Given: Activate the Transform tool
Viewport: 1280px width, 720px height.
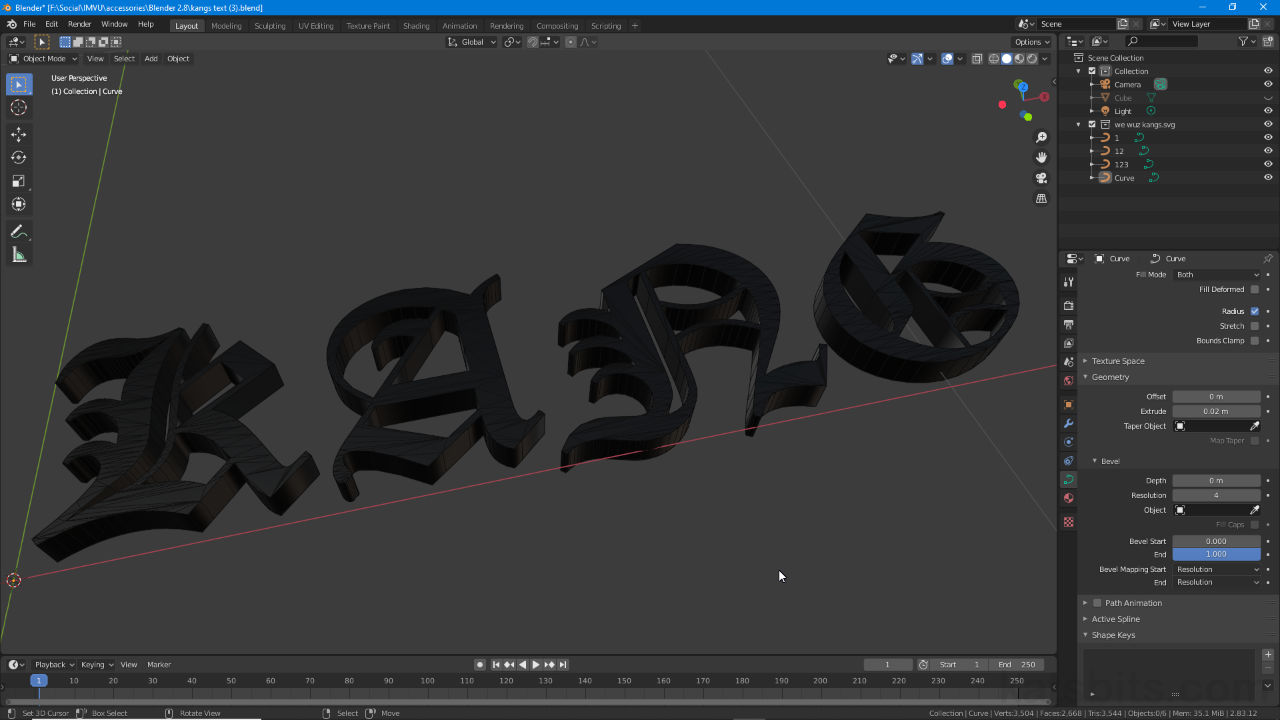Looking at the screenshot, I should point(19,204).
